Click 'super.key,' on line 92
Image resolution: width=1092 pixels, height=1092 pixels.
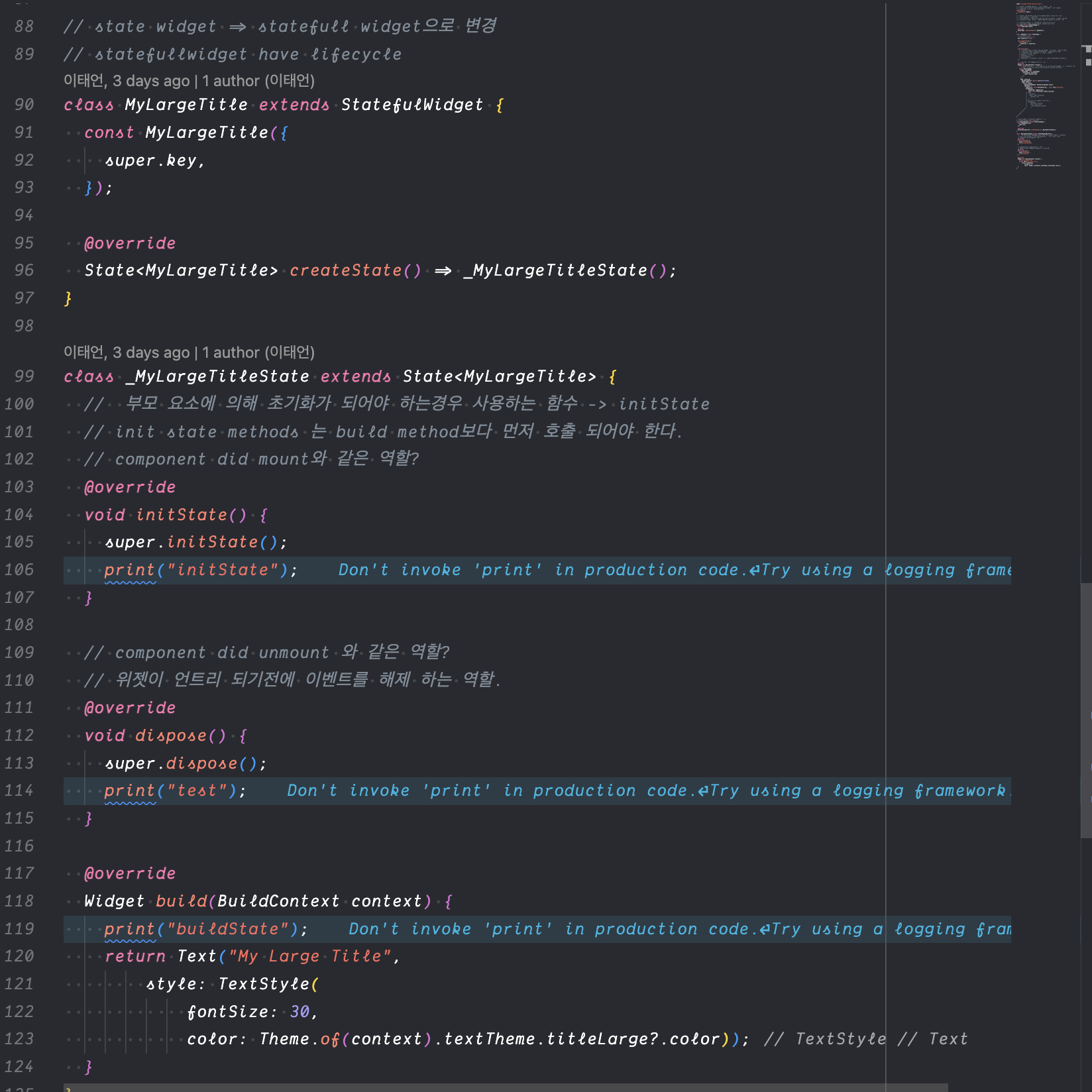pyautogui.click(x=155, y=160)
